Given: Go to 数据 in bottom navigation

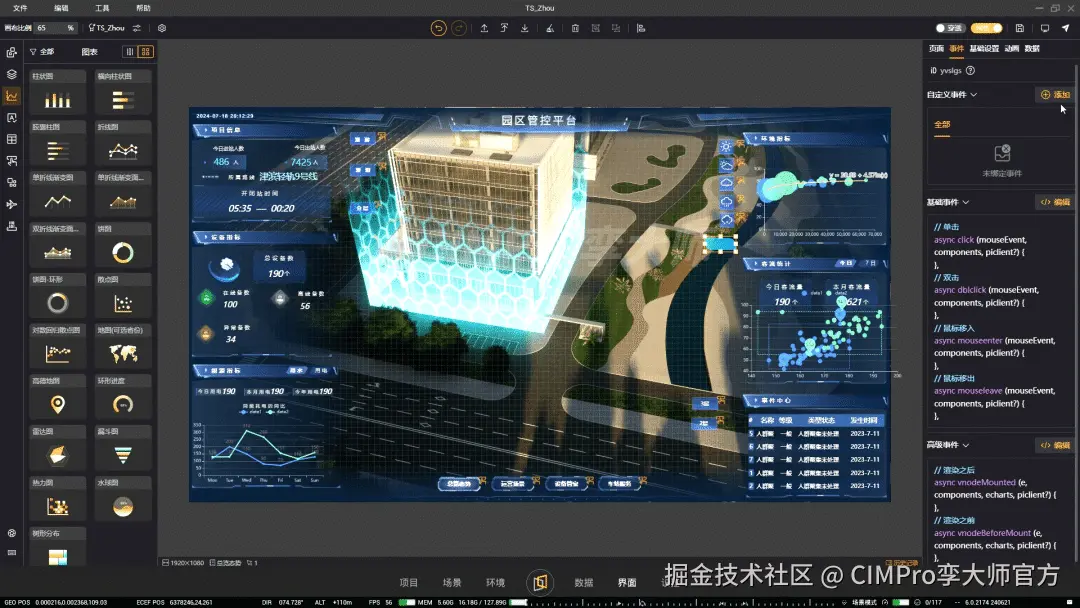Looking at the screenshot, I should (583, 583).
